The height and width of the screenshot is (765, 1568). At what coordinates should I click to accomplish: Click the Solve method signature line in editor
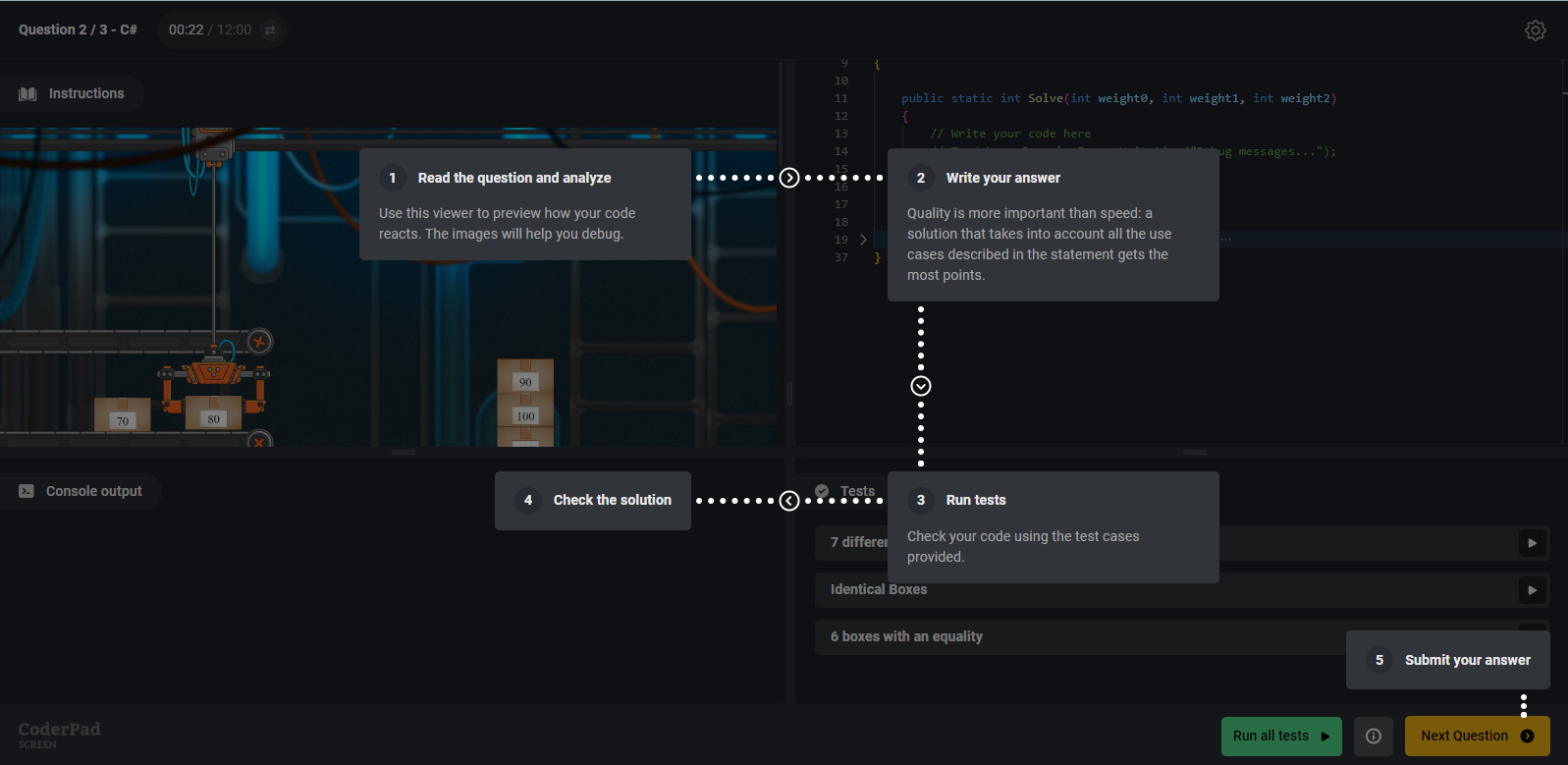click(1118, 98)
